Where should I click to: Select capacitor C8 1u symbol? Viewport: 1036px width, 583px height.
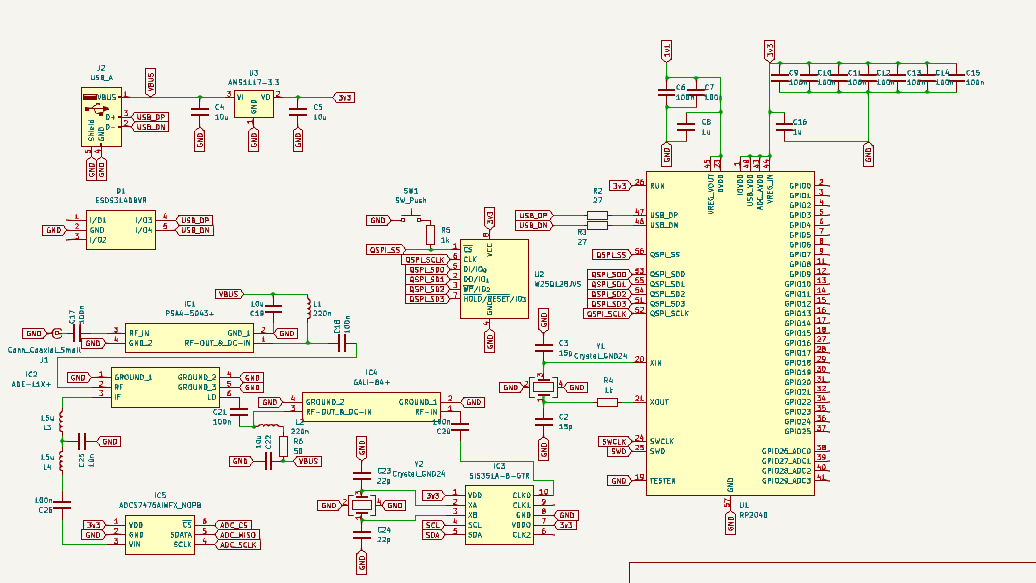pos(686,127)
